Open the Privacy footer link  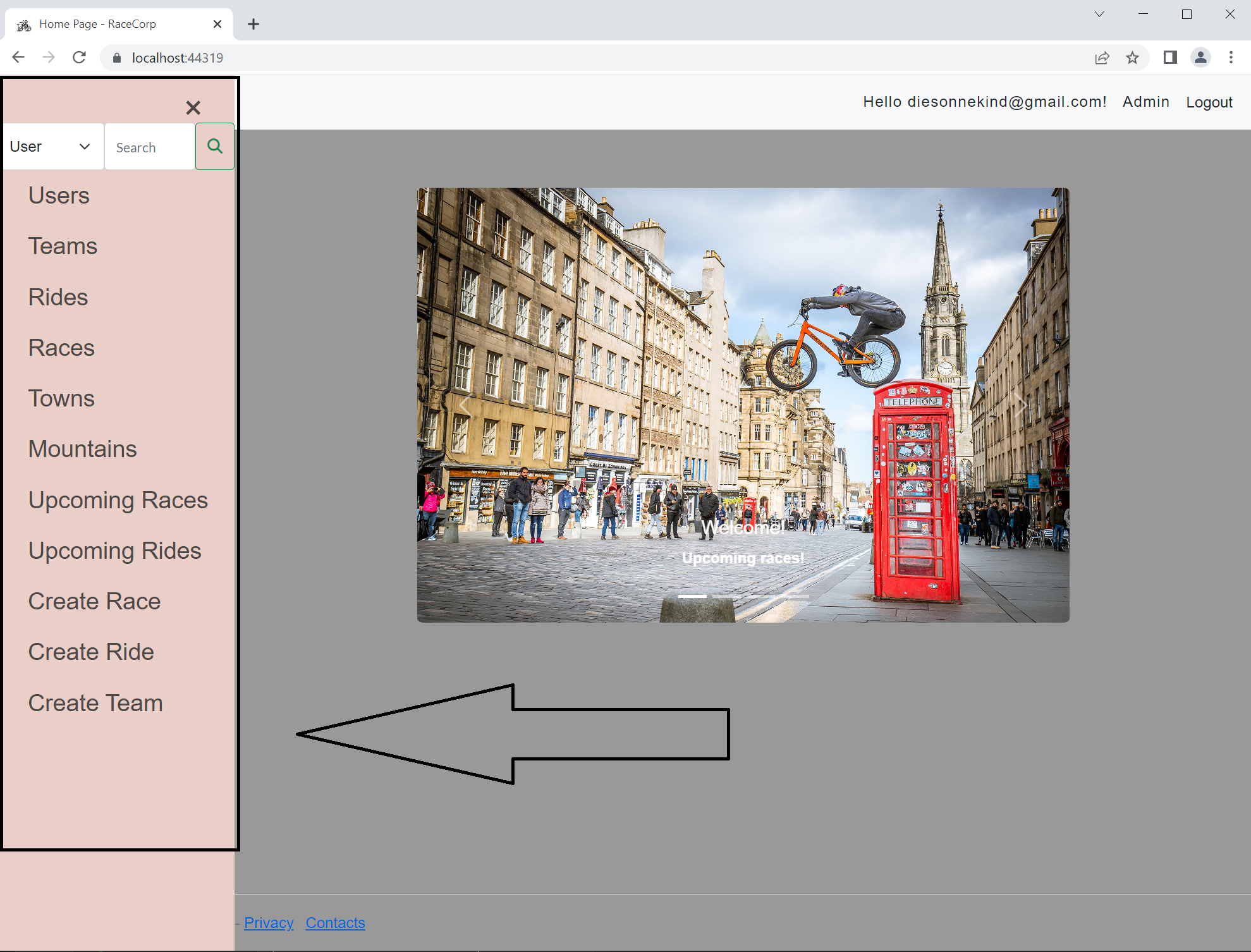tap(269, 923)
